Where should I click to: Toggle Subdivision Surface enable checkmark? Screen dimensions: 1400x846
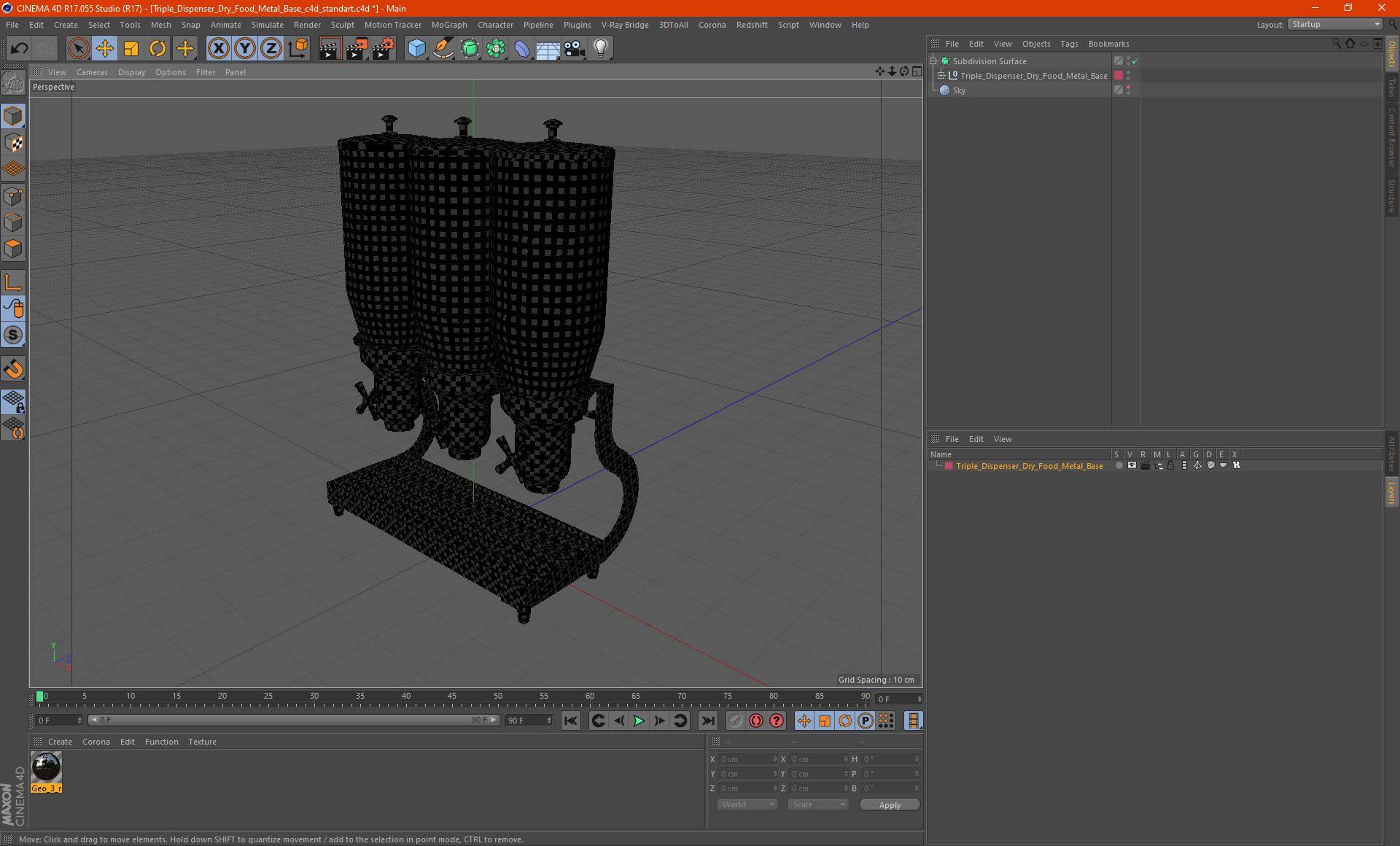tap(1135, 61)
